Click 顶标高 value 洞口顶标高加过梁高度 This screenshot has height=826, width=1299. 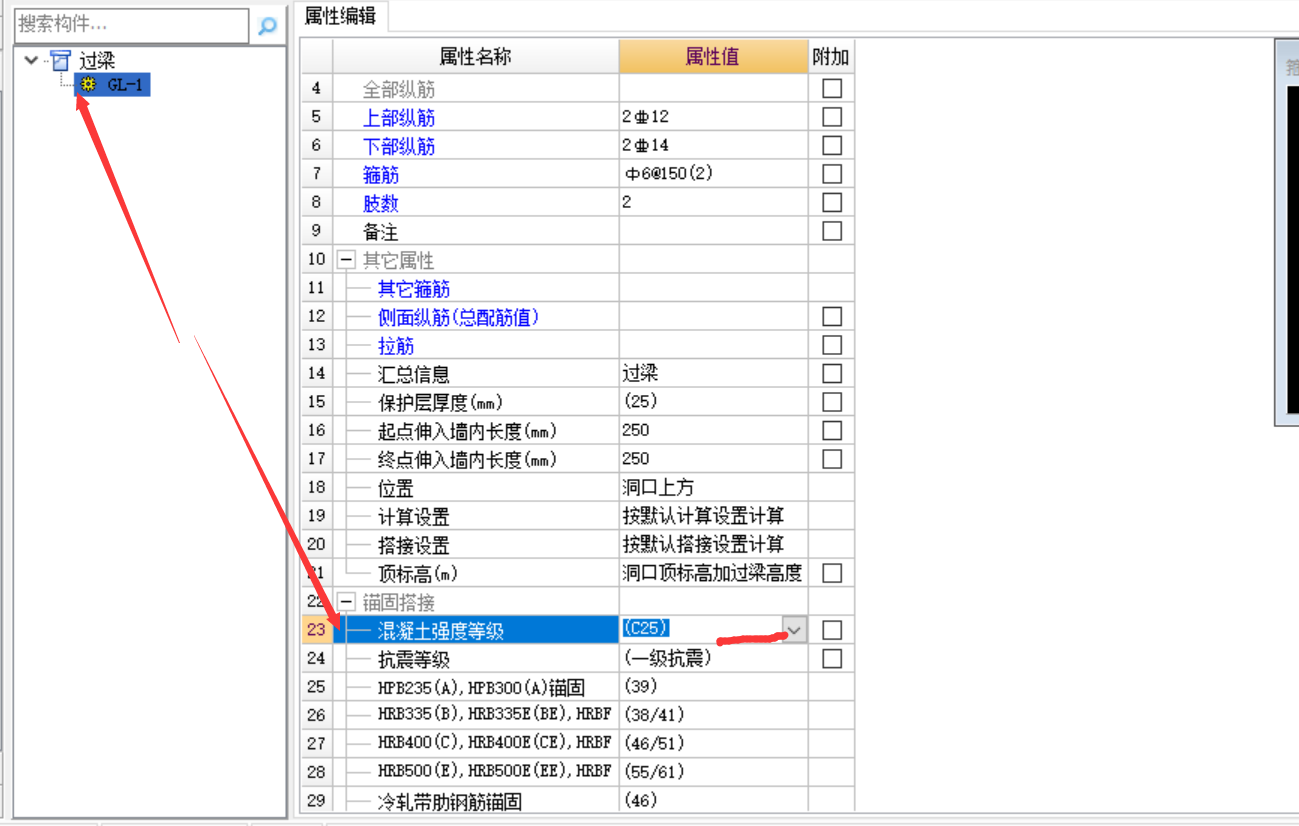point(714,573)
